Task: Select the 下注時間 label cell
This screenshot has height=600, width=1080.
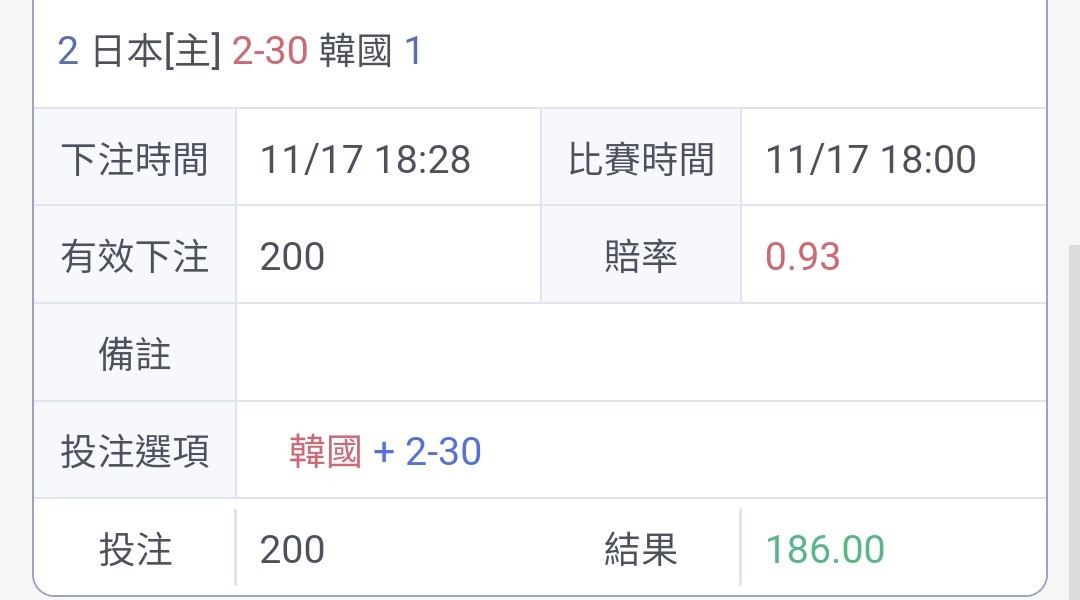Action: 135,157
